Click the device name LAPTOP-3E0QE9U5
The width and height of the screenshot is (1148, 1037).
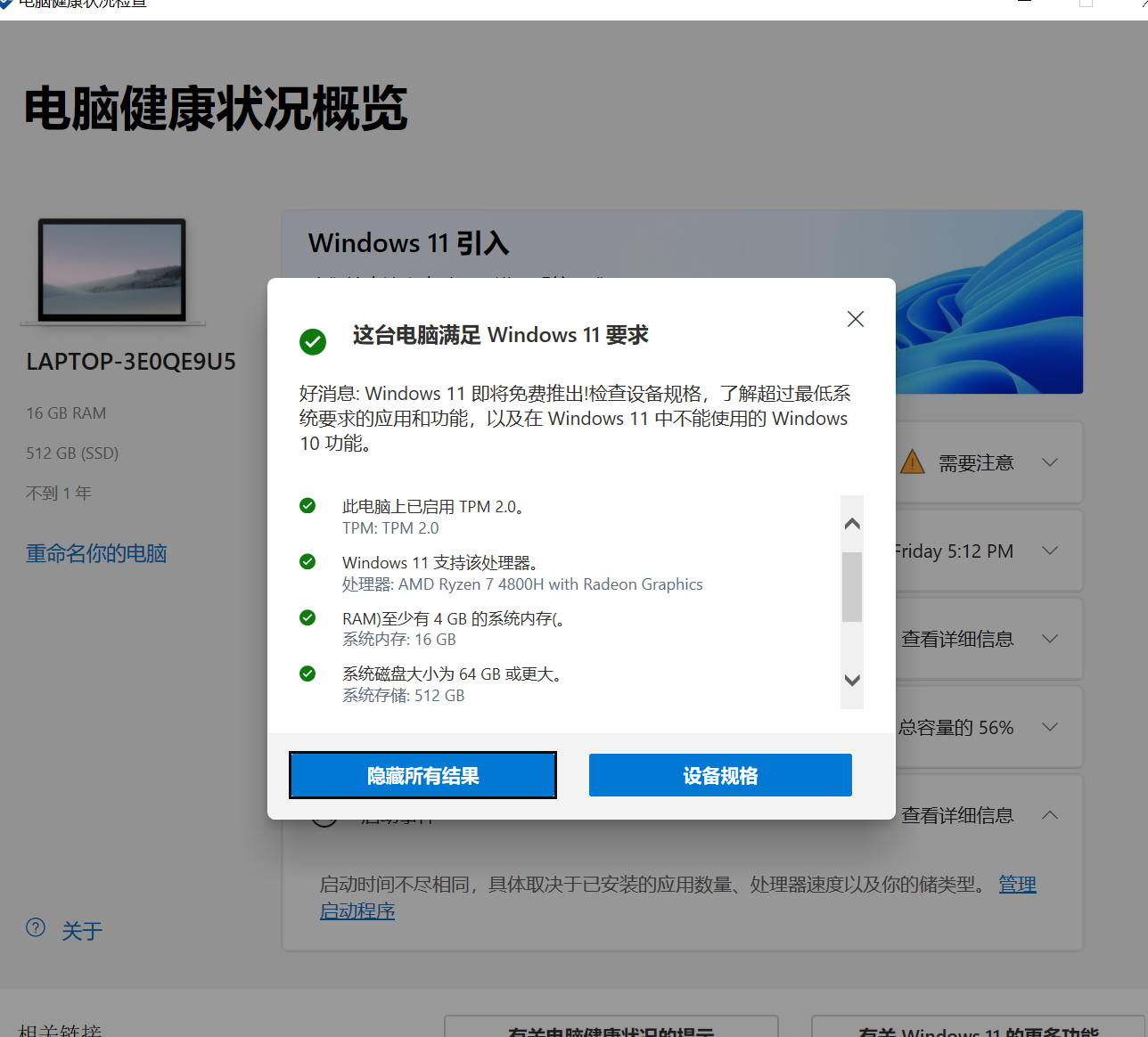(x=131, y=362)
